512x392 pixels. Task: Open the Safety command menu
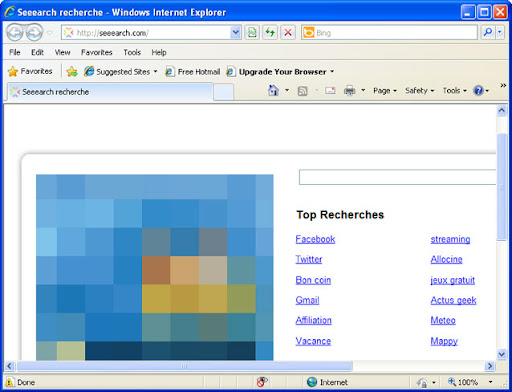tap(419, 90)
